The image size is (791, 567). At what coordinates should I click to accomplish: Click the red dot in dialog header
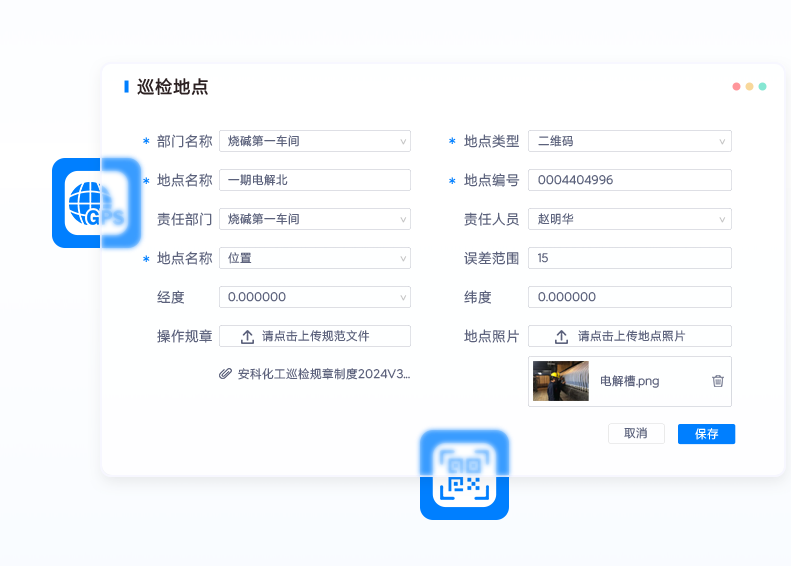tap(736, 87)
